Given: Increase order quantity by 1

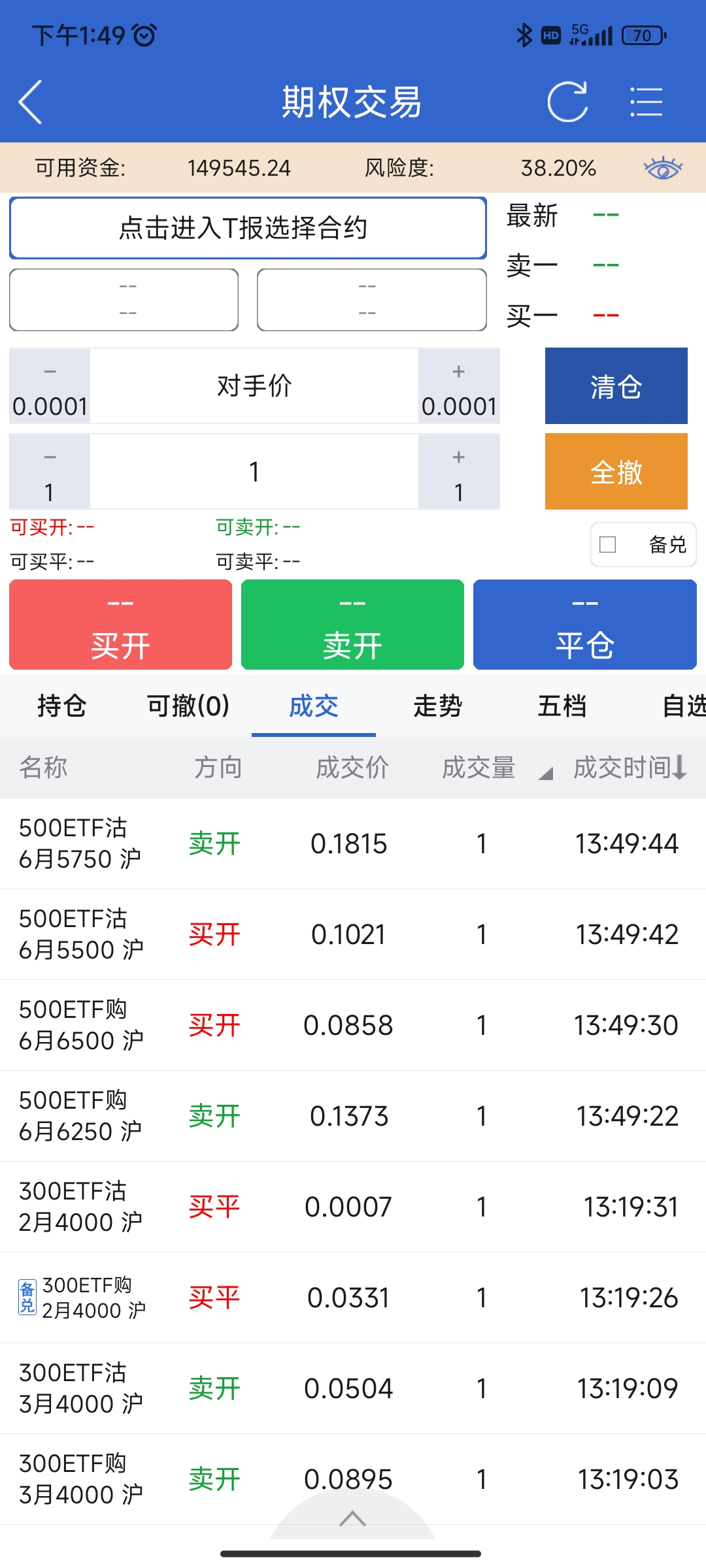Looking at the screenshot, I should tap(459, 472).
